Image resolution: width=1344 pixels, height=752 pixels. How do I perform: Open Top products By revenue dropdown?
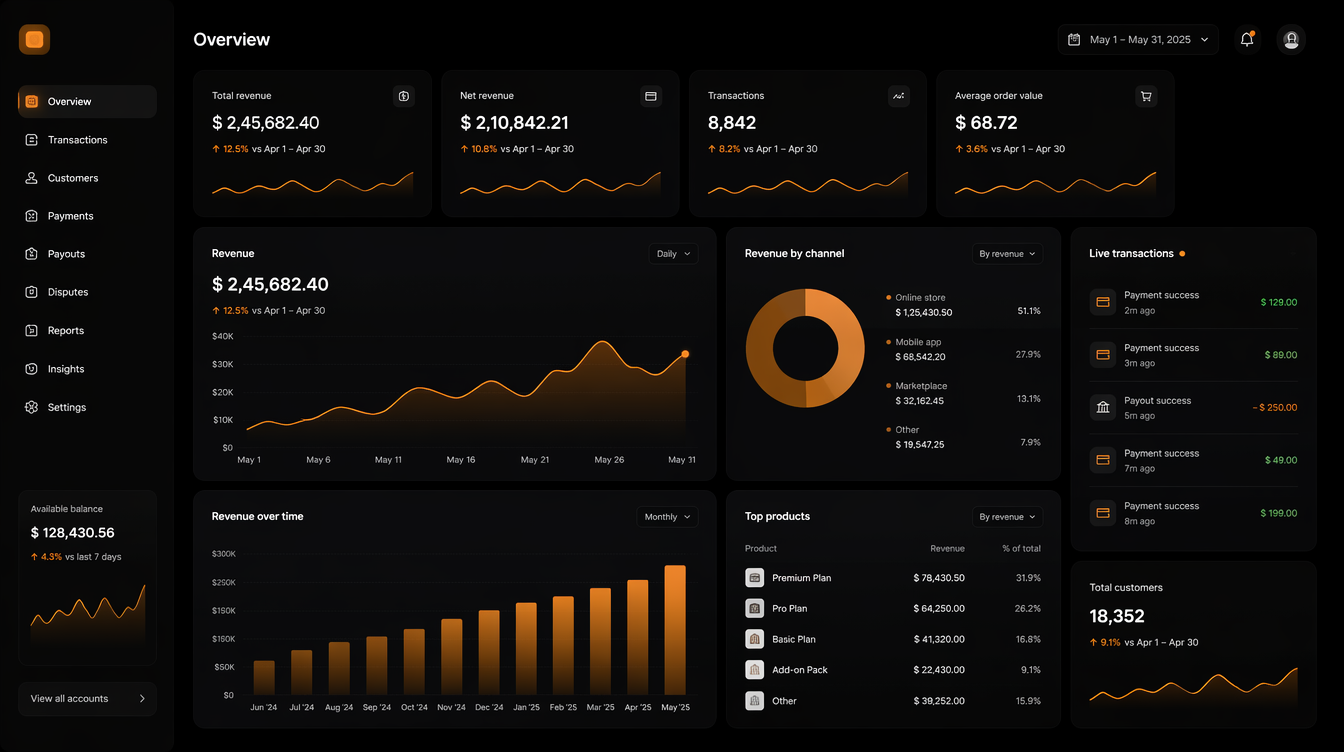click(1007, 517)
